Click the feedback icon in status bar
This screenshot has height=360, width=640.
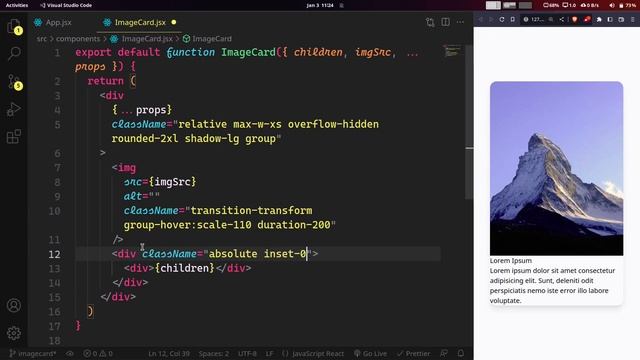(444, 353)
